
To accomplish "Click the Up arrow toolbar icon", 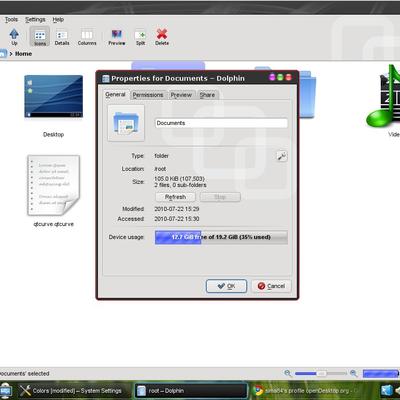I will pos(14,36).
